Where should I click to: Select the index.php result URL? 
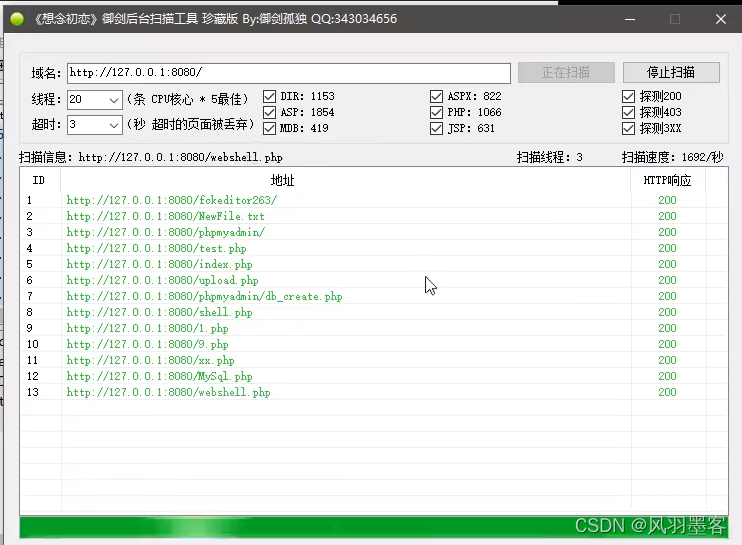(159, 264)
